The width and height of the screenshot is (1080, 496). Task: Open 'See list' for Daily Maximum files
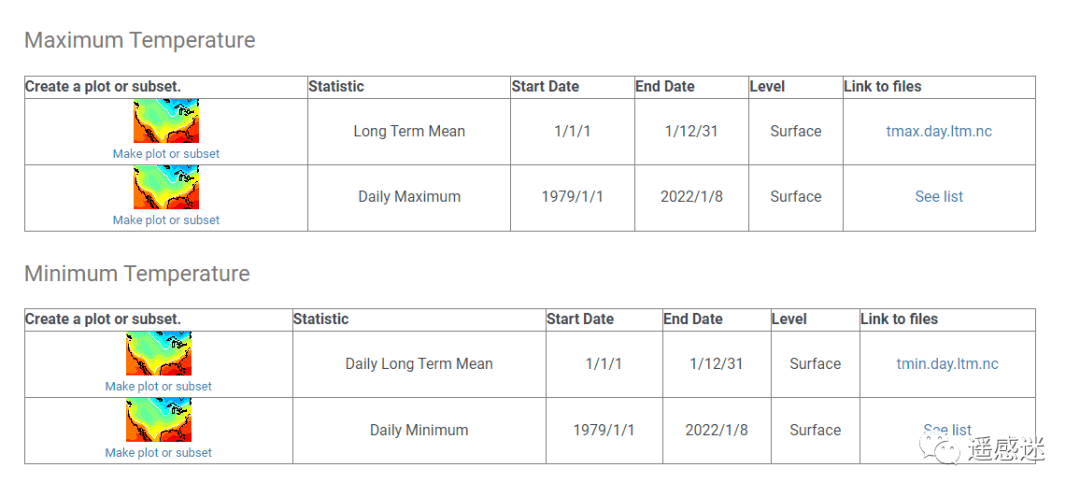(x=939, y=197)
